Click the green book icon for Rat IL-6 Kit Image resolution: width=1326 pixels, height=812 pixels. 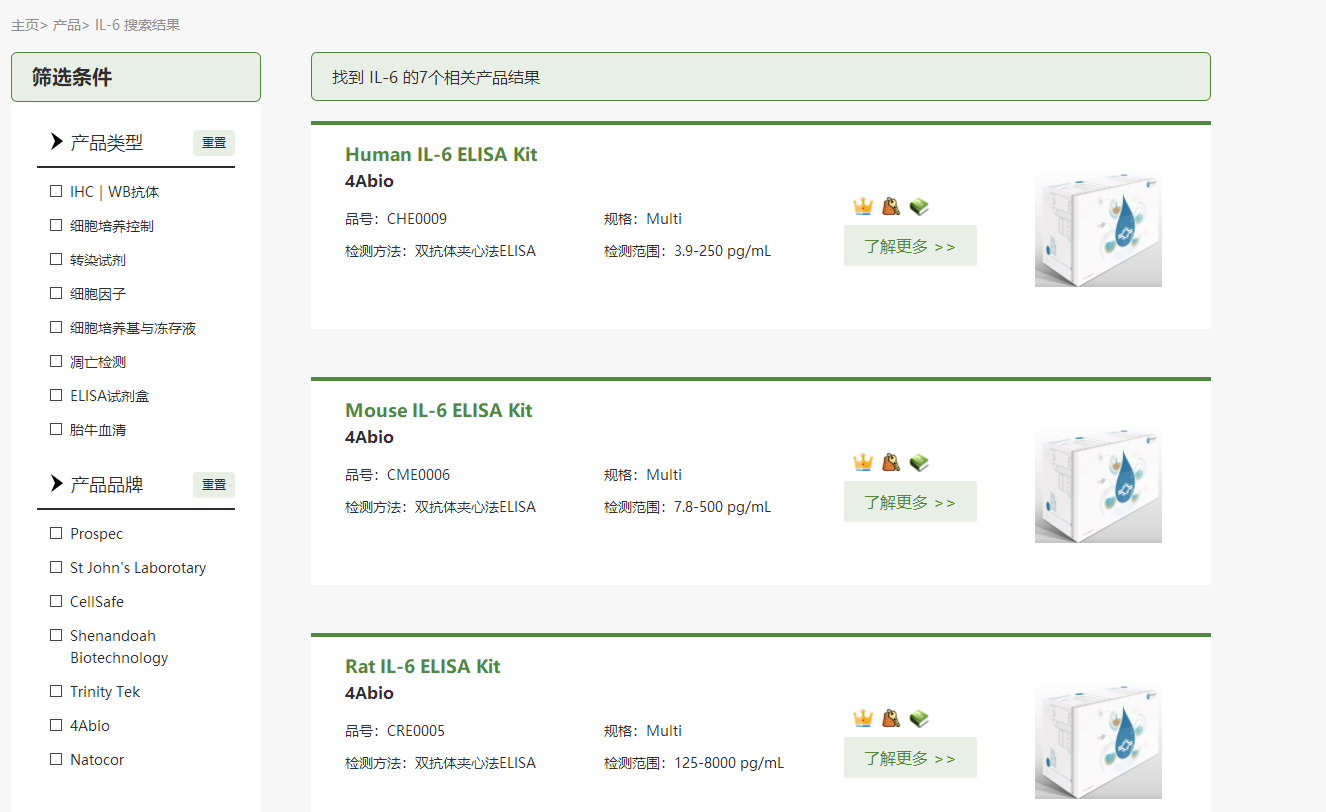click(919, 719)
